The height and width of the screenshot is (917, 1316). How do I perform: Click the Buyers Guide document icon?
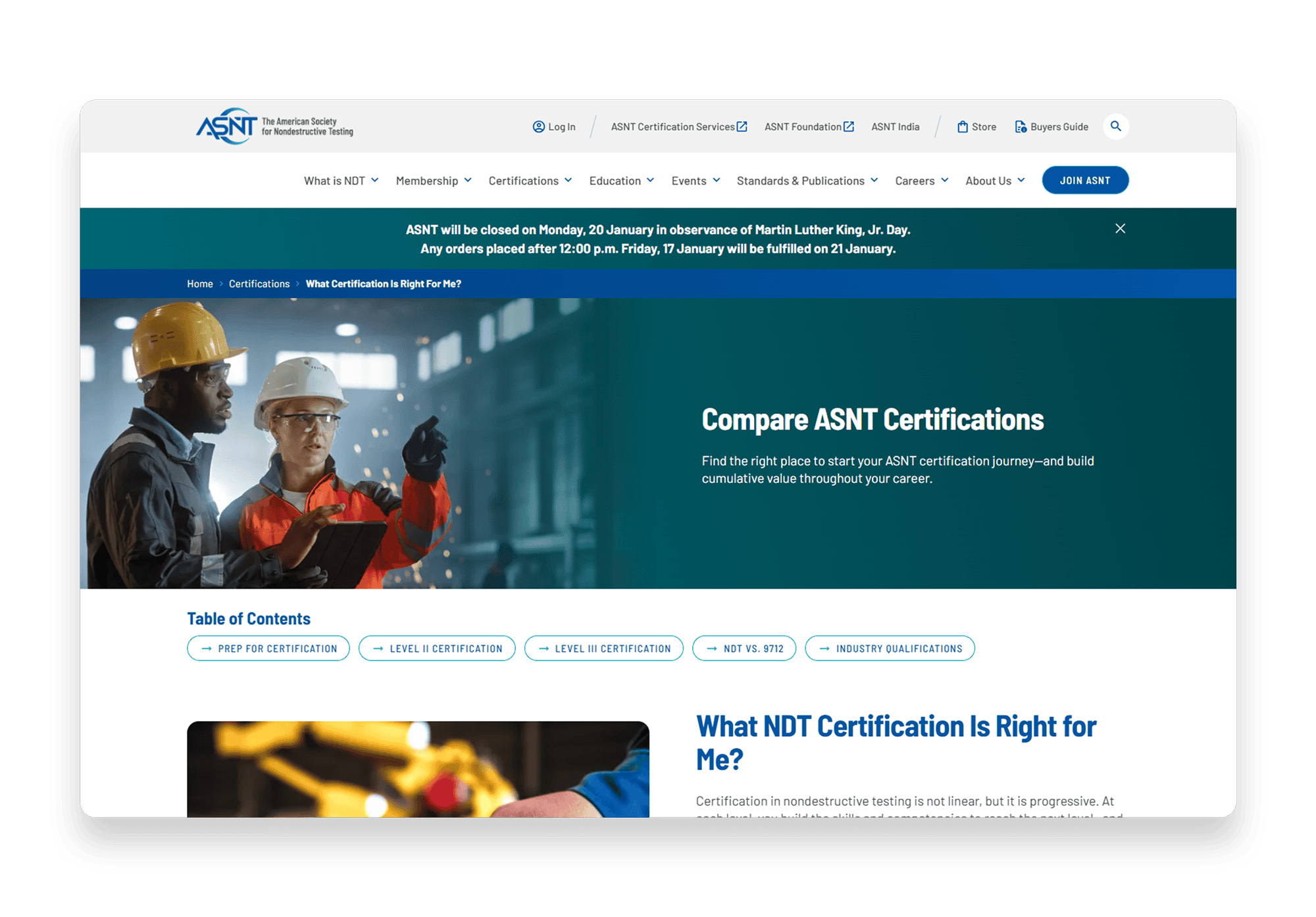(1021, 127)
